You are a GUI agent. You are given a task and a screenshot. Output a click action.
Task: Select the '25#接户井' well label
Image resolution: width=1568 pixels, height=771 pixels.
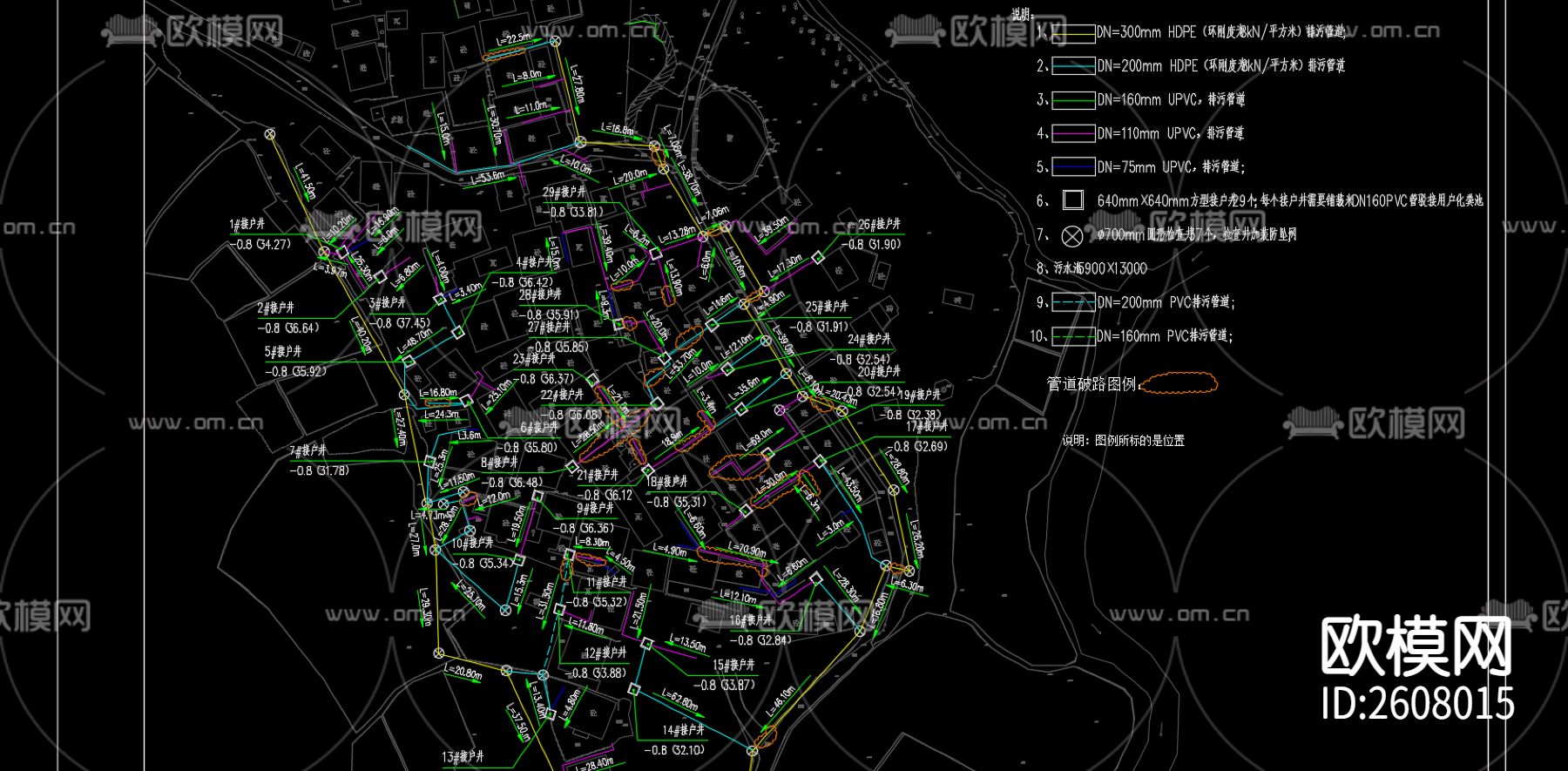[x=827, y=307]
